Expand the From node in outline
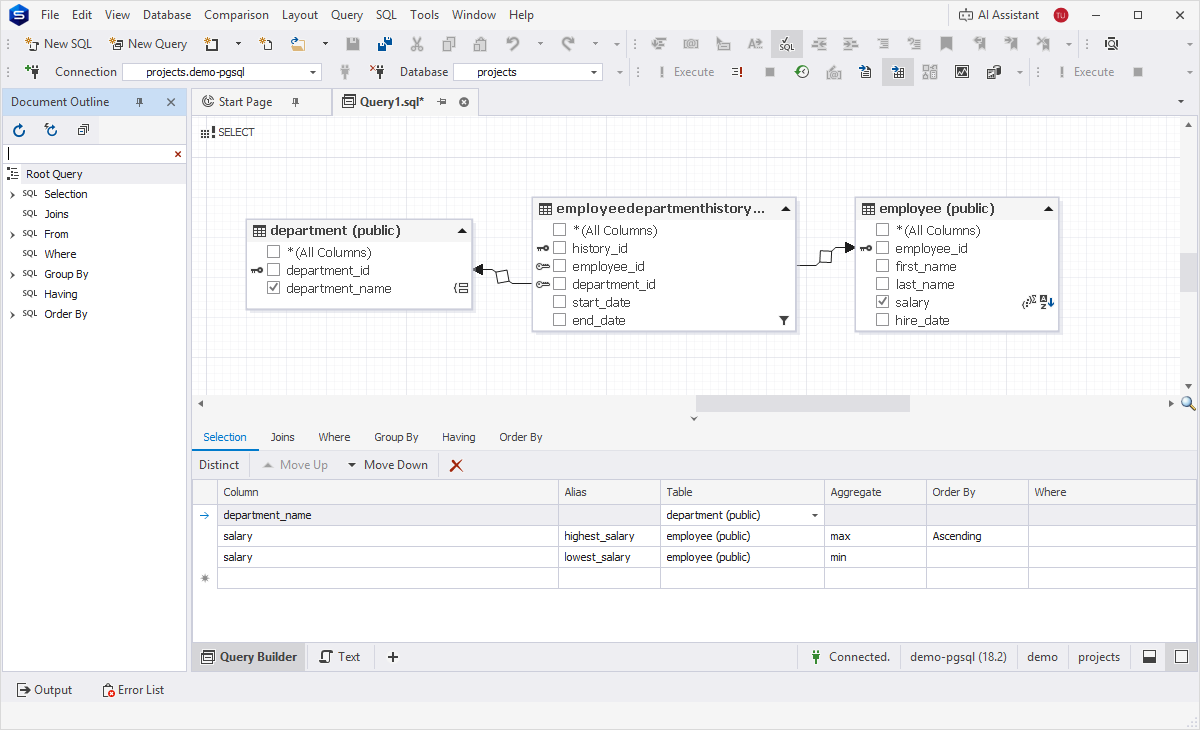1200x730 pixels. coord(12,234)
